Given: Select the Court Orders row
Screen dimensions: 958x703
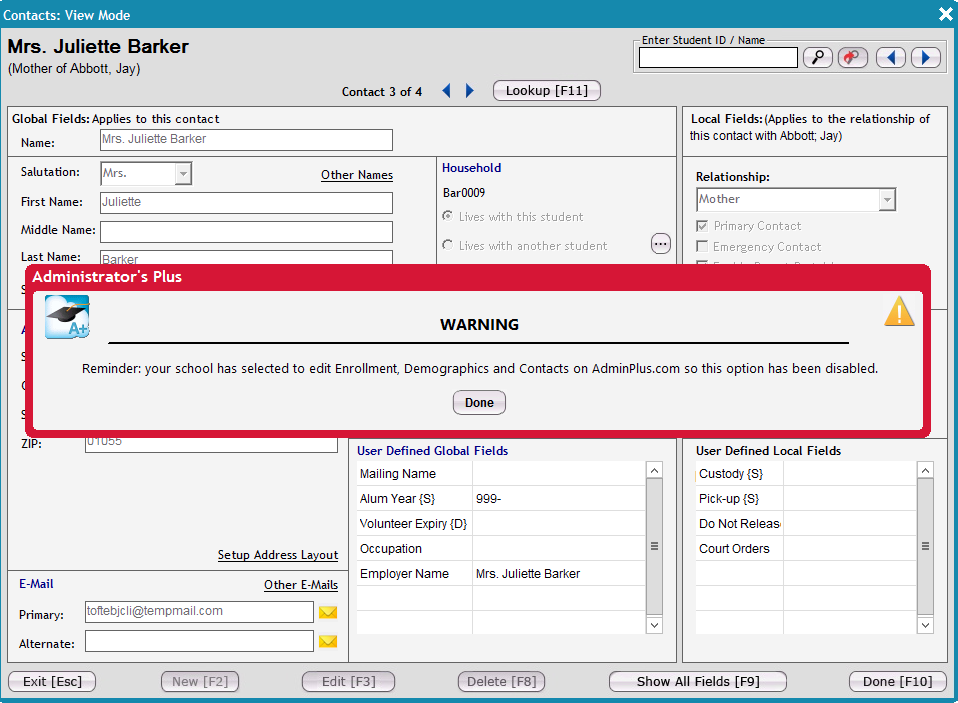Looking at the screenshot, I should click(x=805, y=548).
